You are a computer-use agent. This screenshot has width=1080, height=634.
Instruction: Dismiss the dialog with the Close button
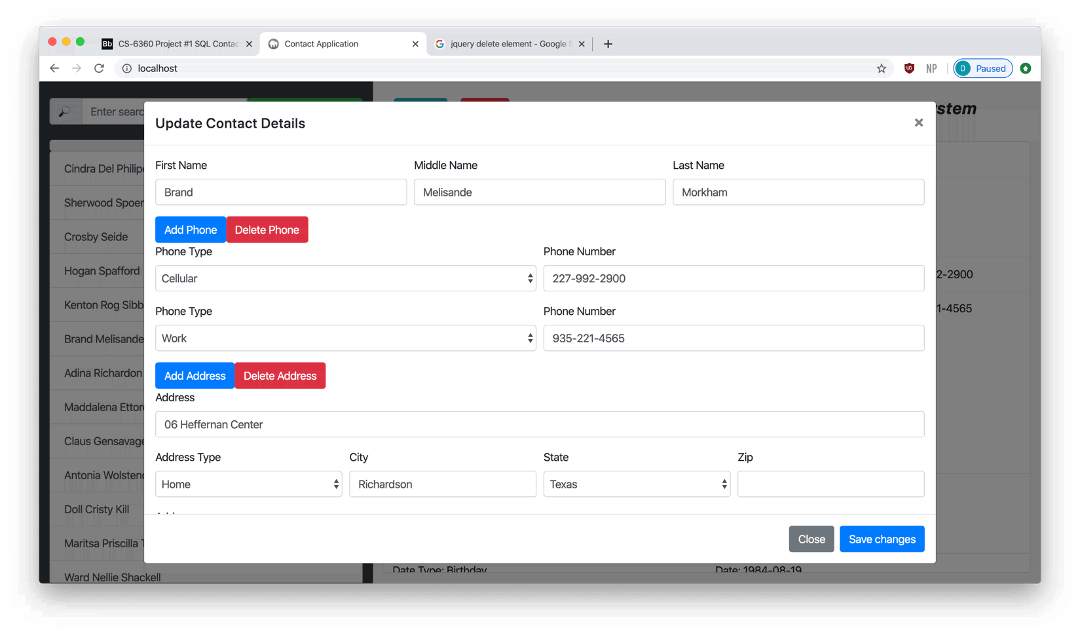[x=811, y=538]
